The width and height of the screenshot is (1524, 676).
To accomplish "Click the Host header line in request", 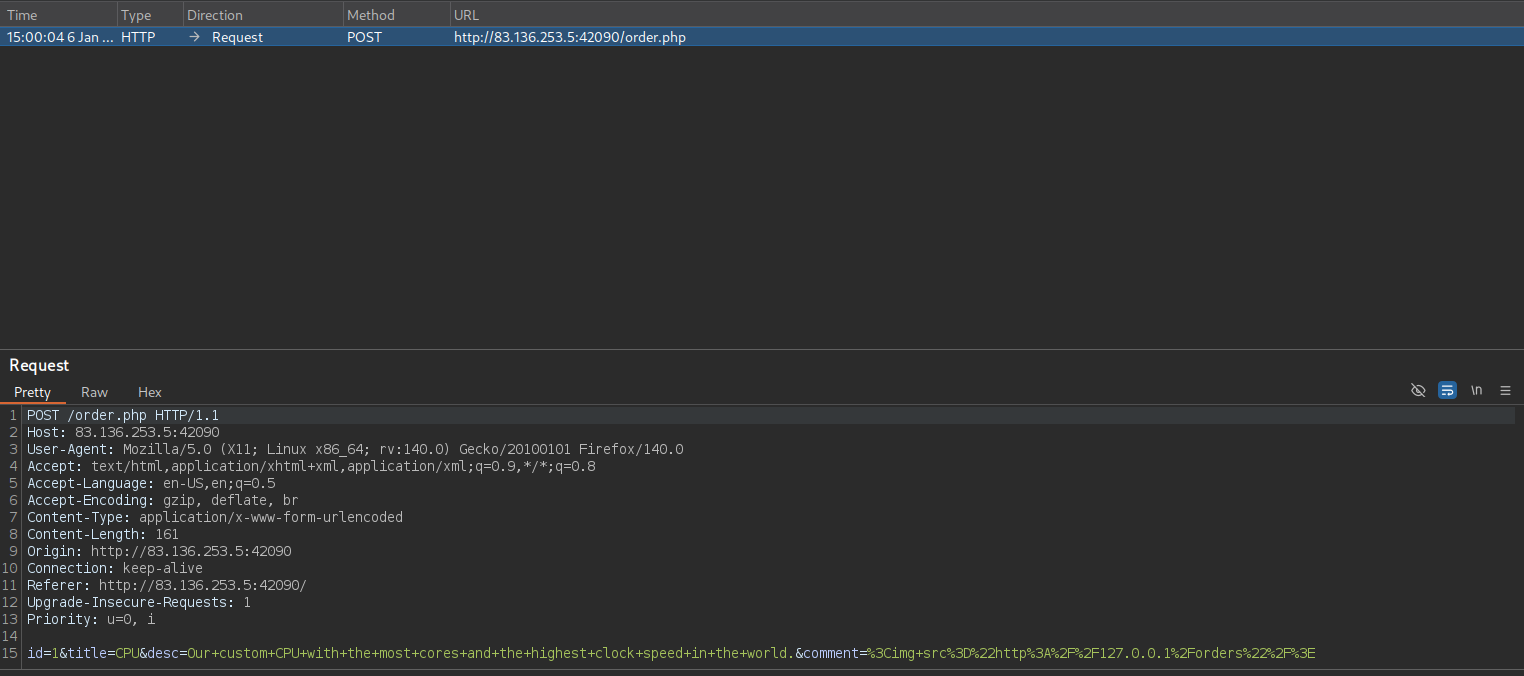I will 123,432.
